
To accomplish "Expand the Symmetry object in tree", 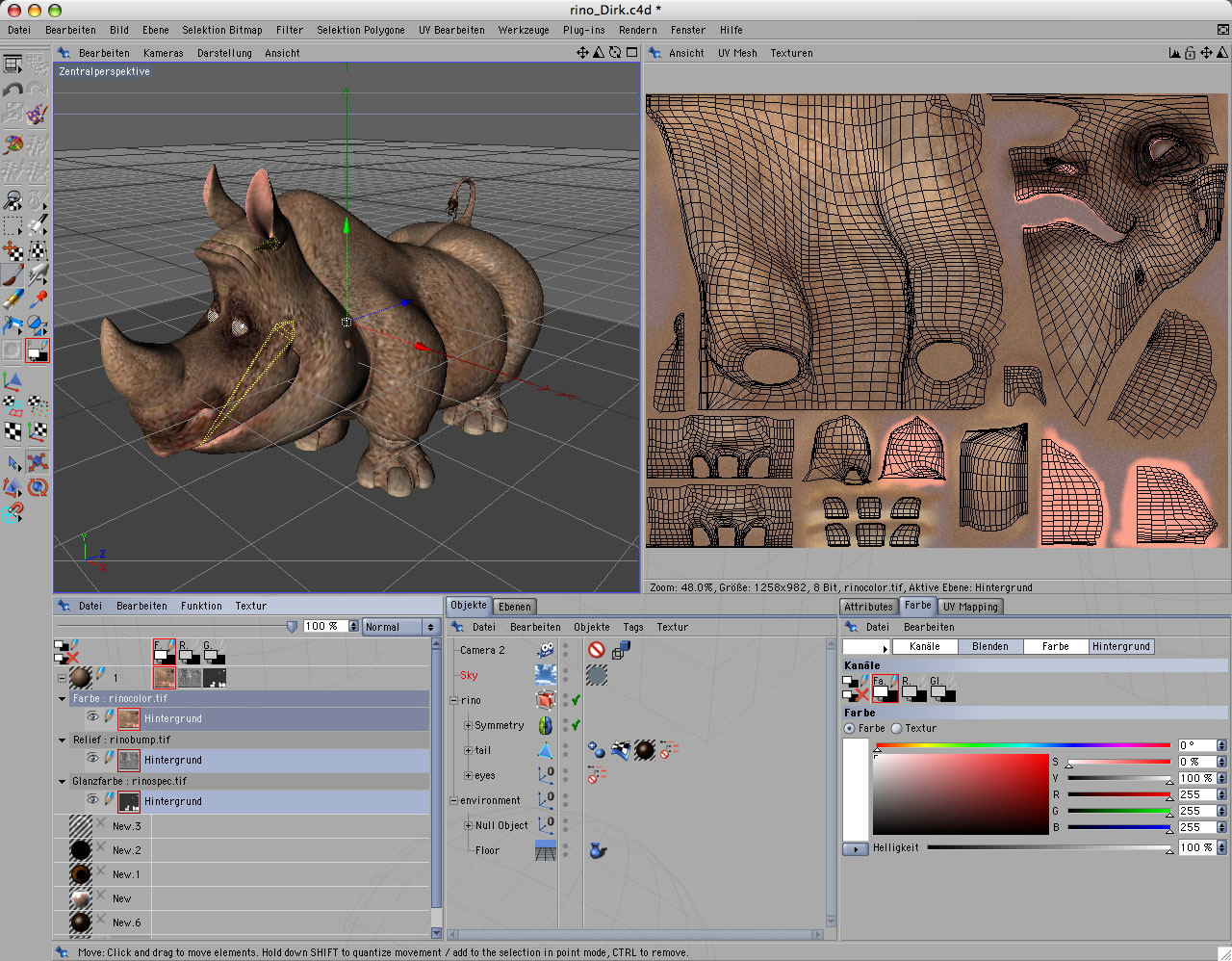I will 468,725.
